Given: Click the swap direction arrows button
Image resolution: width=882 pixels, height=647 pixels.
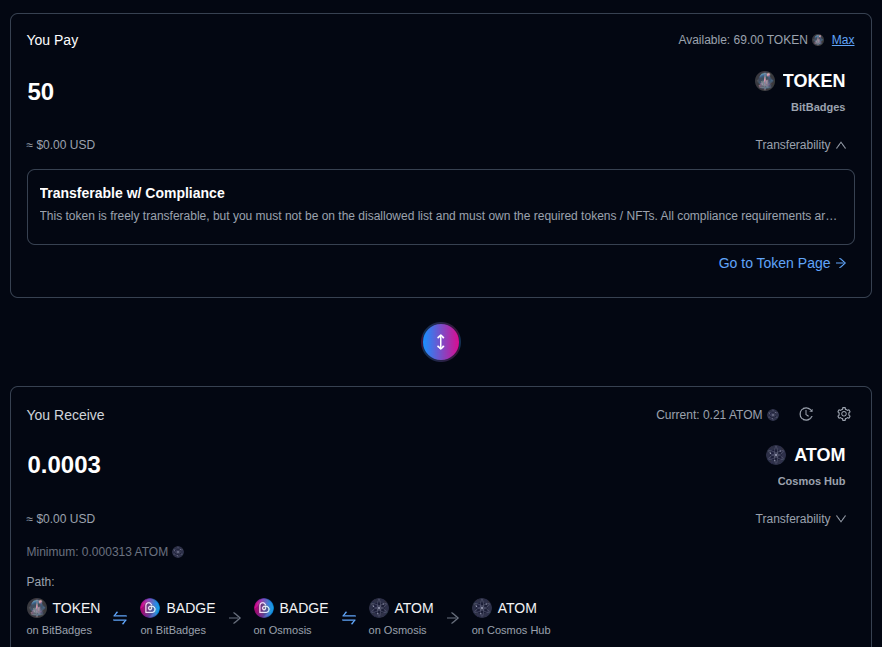Looking at the screenshot, I should click(x=440, y=342).
